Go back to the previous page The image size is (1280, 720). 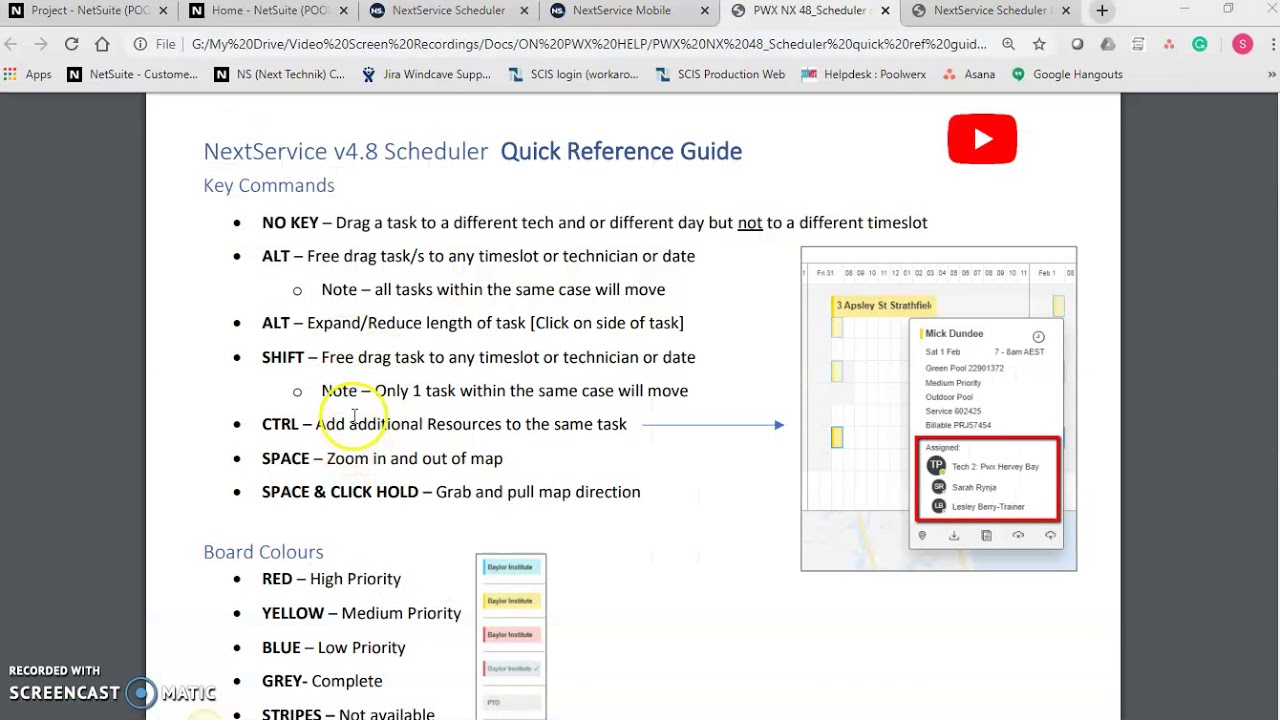tap(11, 44)
